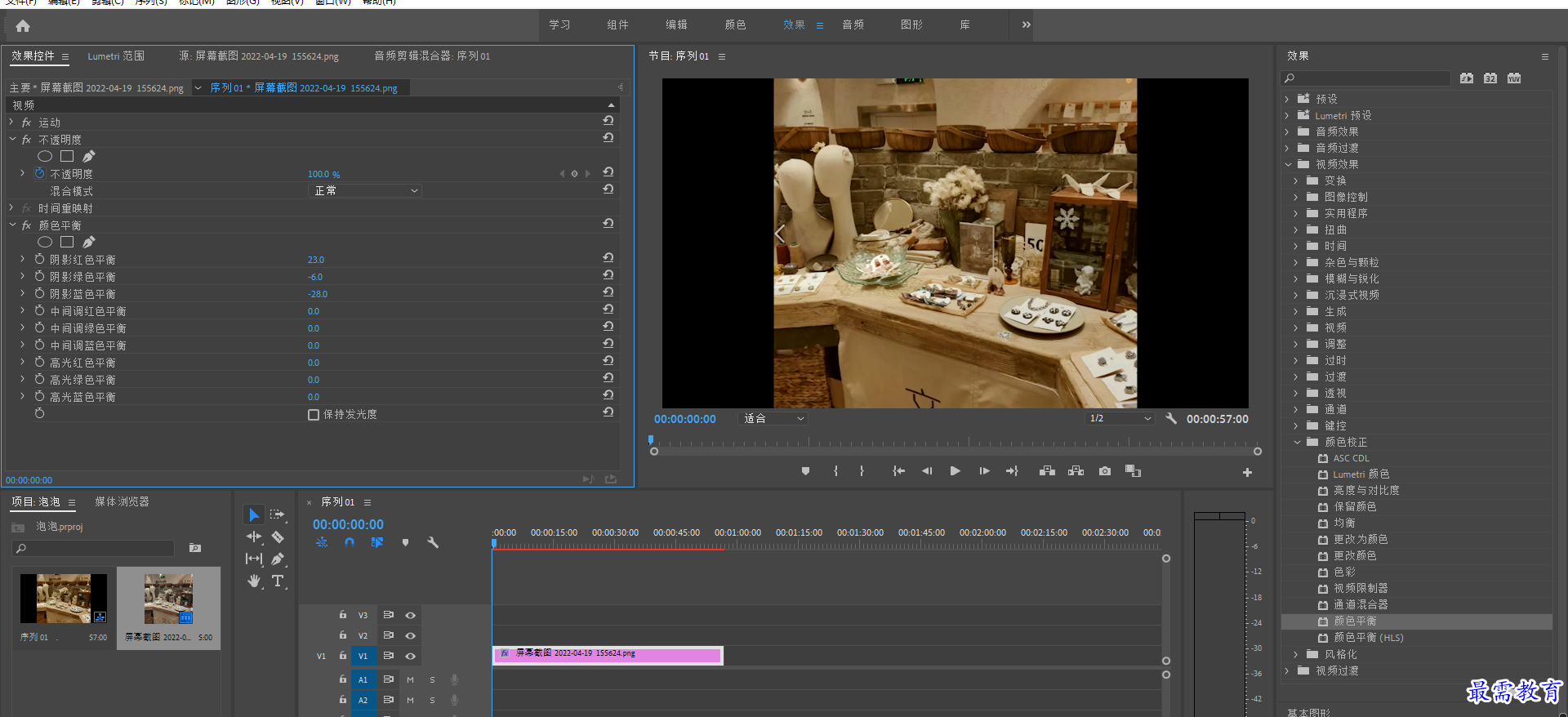Toggle 保持发光度 checkbox
The image size is (1568, 717).
click(314, 414)
